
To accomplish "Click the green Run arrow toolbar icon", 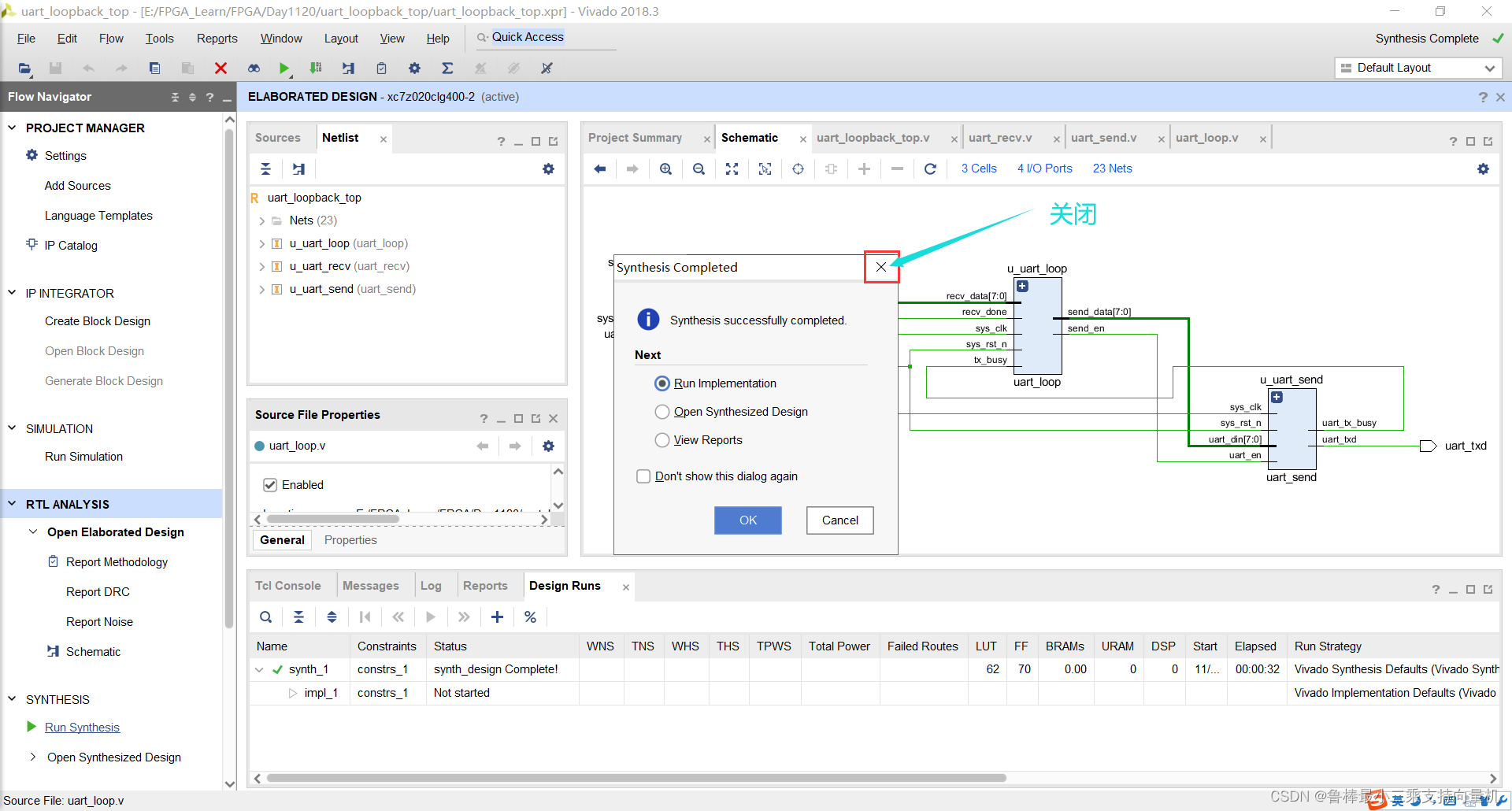I will pyautogui.click(x=284, y=69).
